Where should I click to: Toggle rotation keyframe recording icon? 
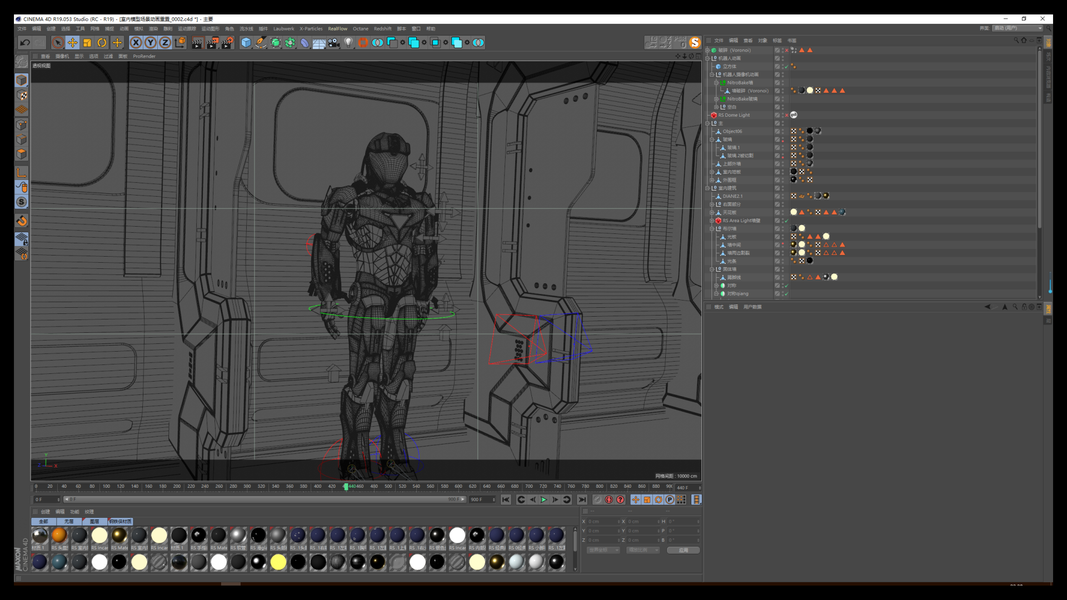point(658,499)
